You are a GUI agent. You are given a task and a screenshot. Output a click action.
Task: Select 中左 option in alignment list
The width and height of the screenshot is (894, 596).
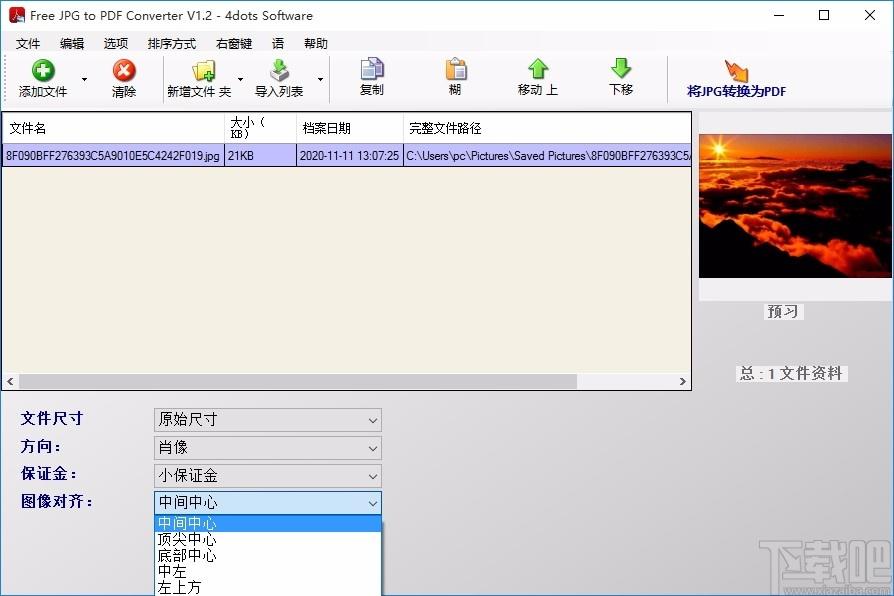tap(267, 571)
